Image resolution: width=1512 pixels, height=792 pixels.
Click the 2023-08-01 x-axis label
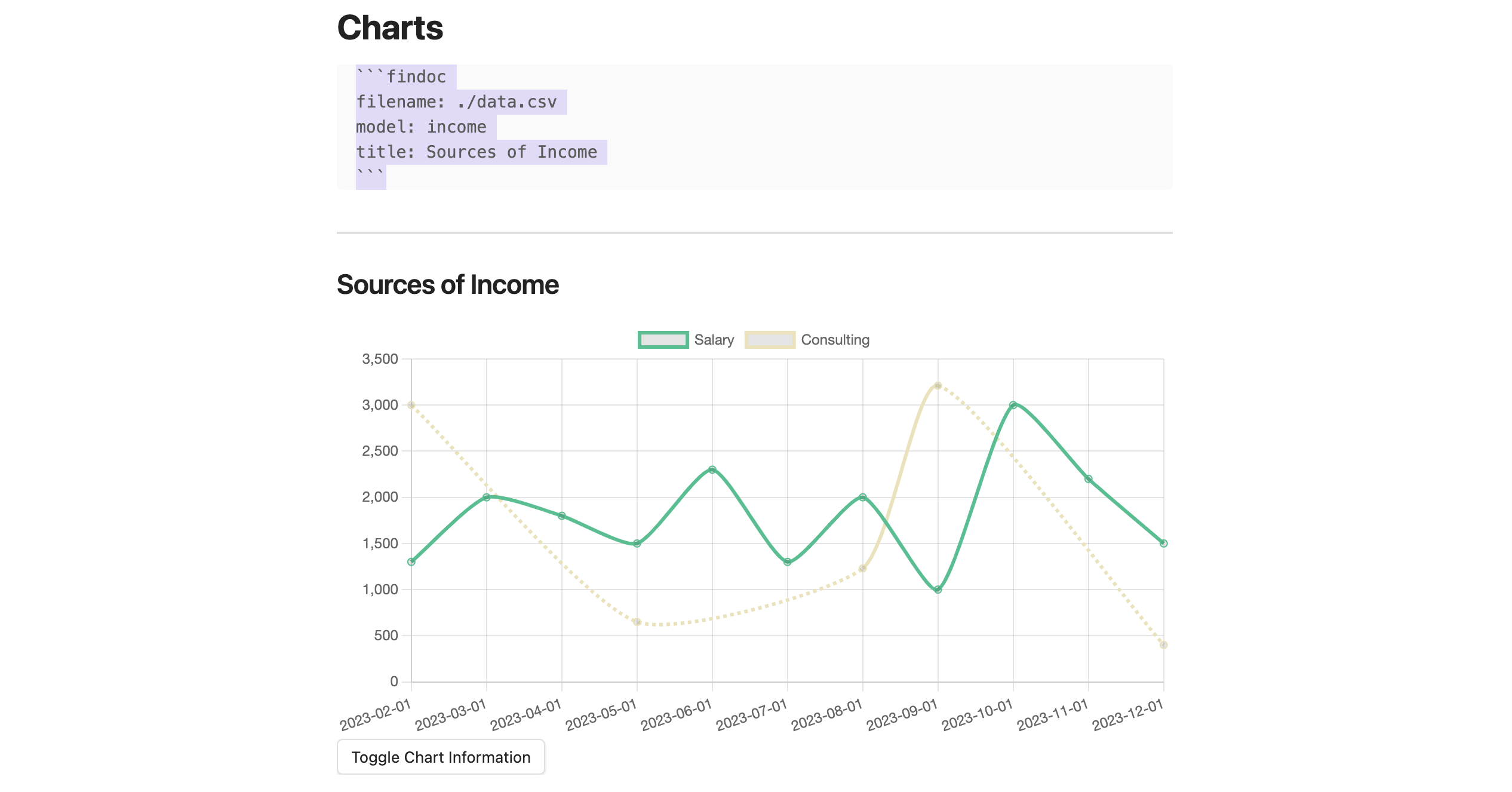827,714
